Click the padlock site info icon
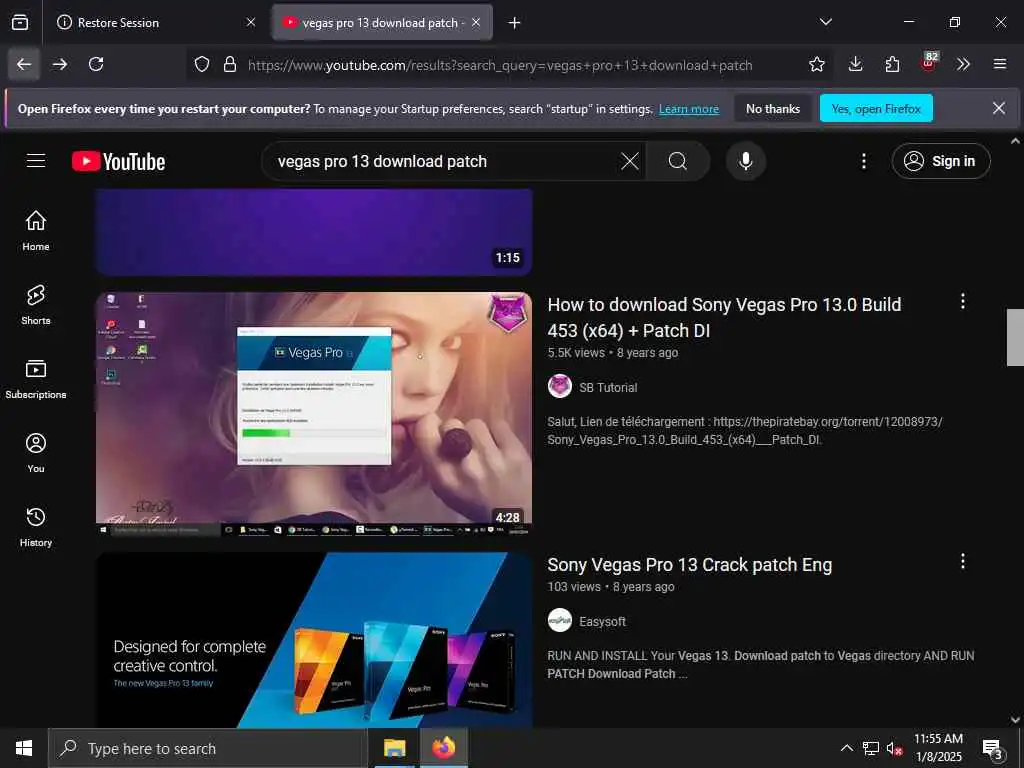The height and width of the screenshot is (768, 1024). pos(230,65)
